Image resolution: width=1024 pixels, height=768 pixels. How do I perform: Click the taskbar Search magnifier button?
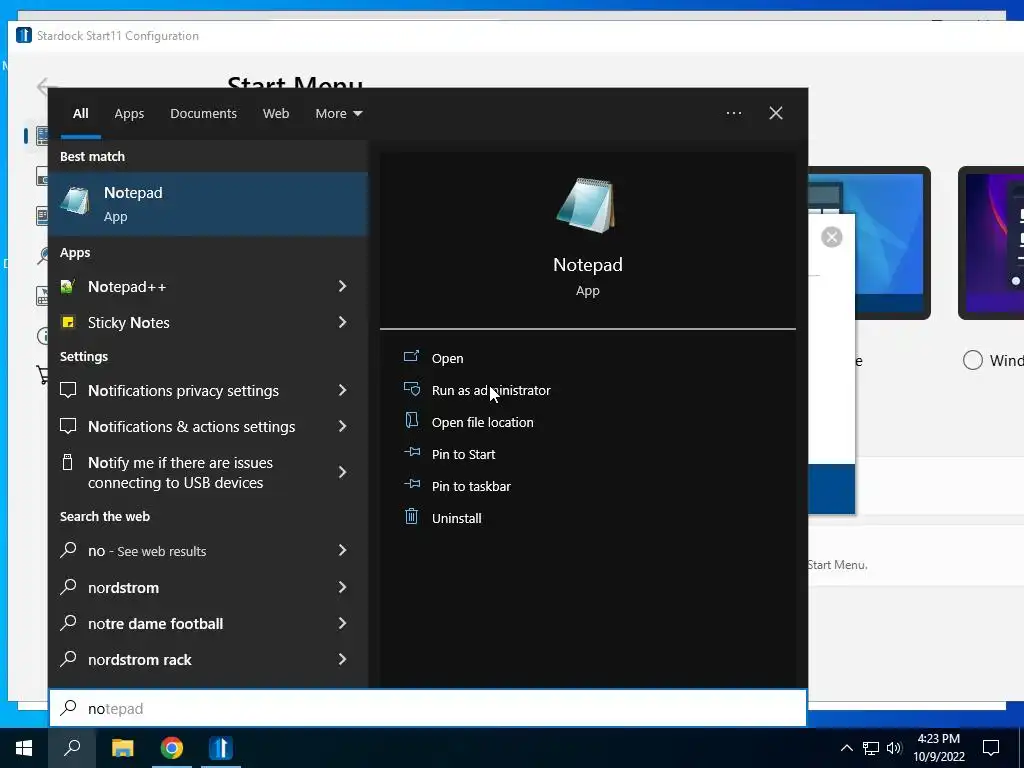pyautogui.click(x=72, y=748)
